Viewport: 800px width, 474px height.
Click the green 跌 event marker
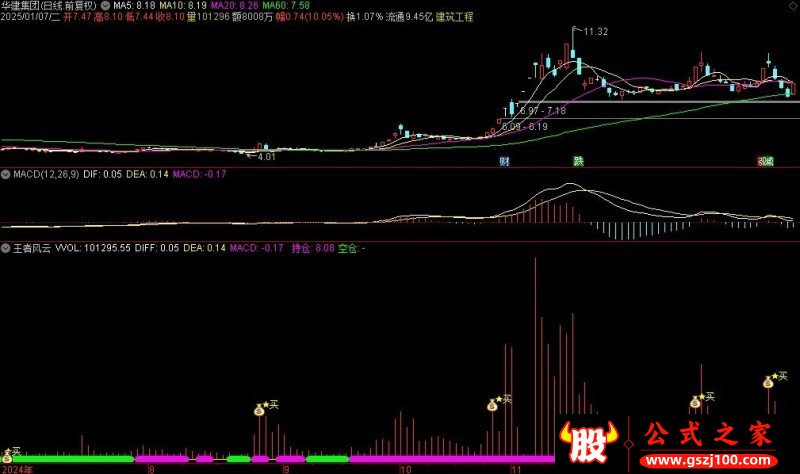point(578,161)
